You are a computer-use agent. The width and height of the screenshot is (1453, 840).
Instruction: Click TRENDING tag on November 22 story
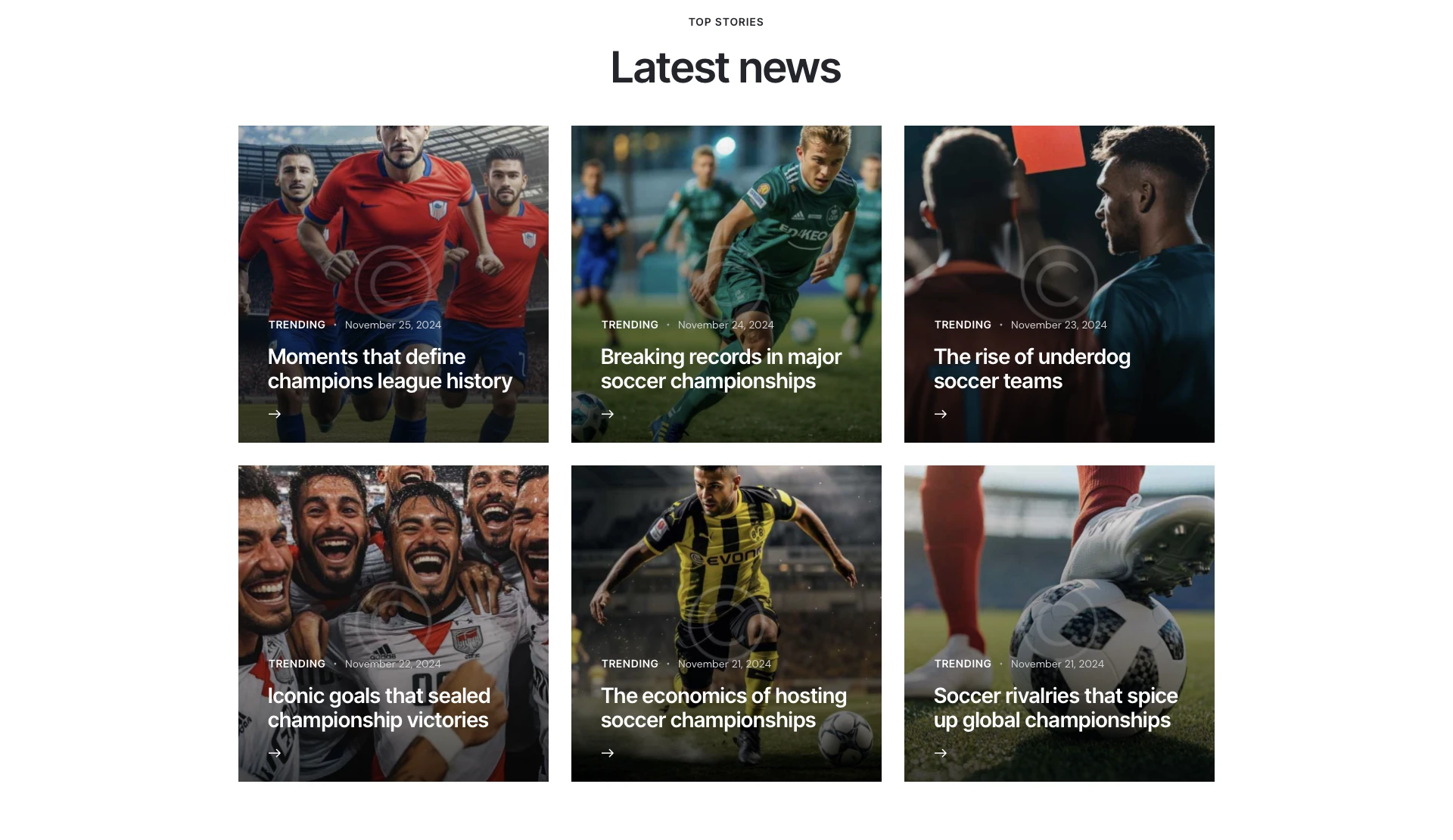tap(297, 664)
